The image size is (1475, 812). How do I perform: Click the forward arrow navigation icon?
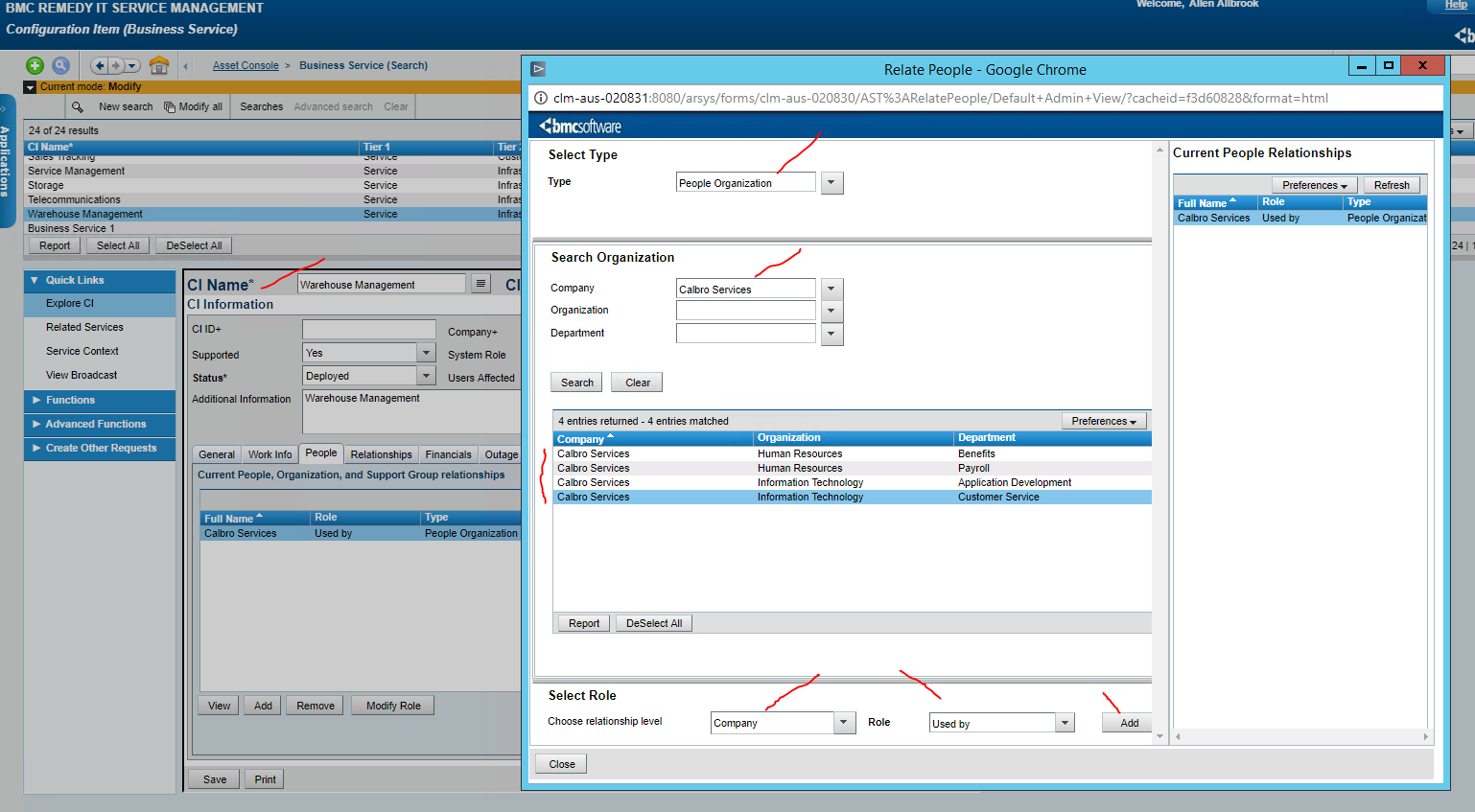click(116, 65)
